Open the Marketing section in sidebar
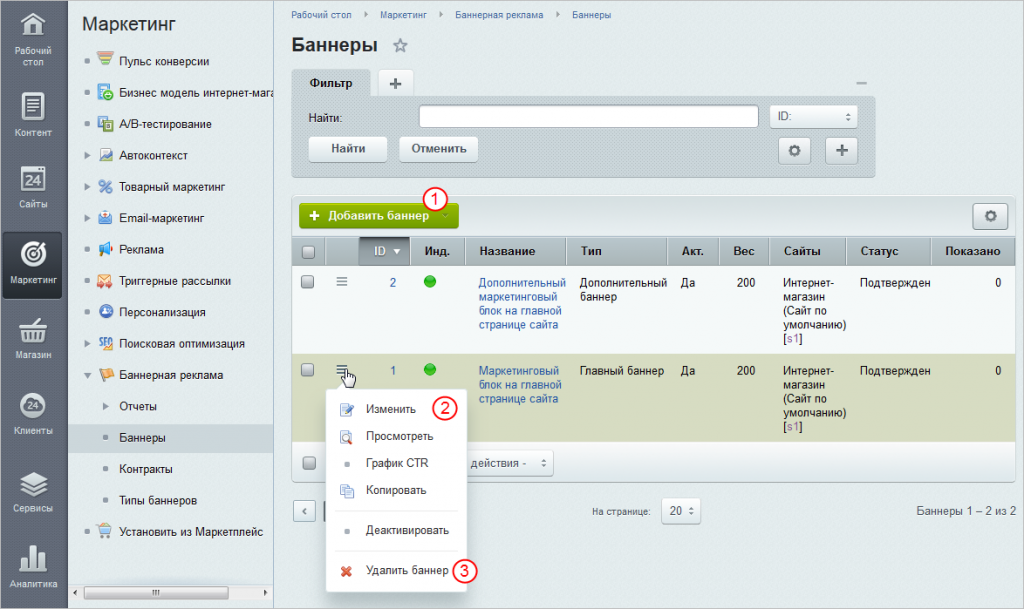Image resolution: width=1024 pixels, height=609 pixels. tap(33, 263)
